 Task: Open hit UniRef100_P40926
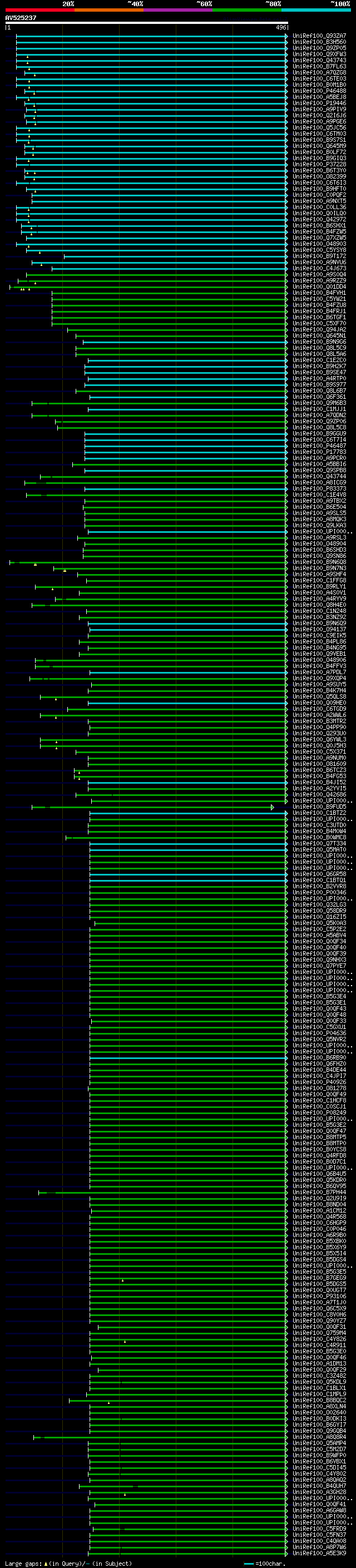(319, 1082)
